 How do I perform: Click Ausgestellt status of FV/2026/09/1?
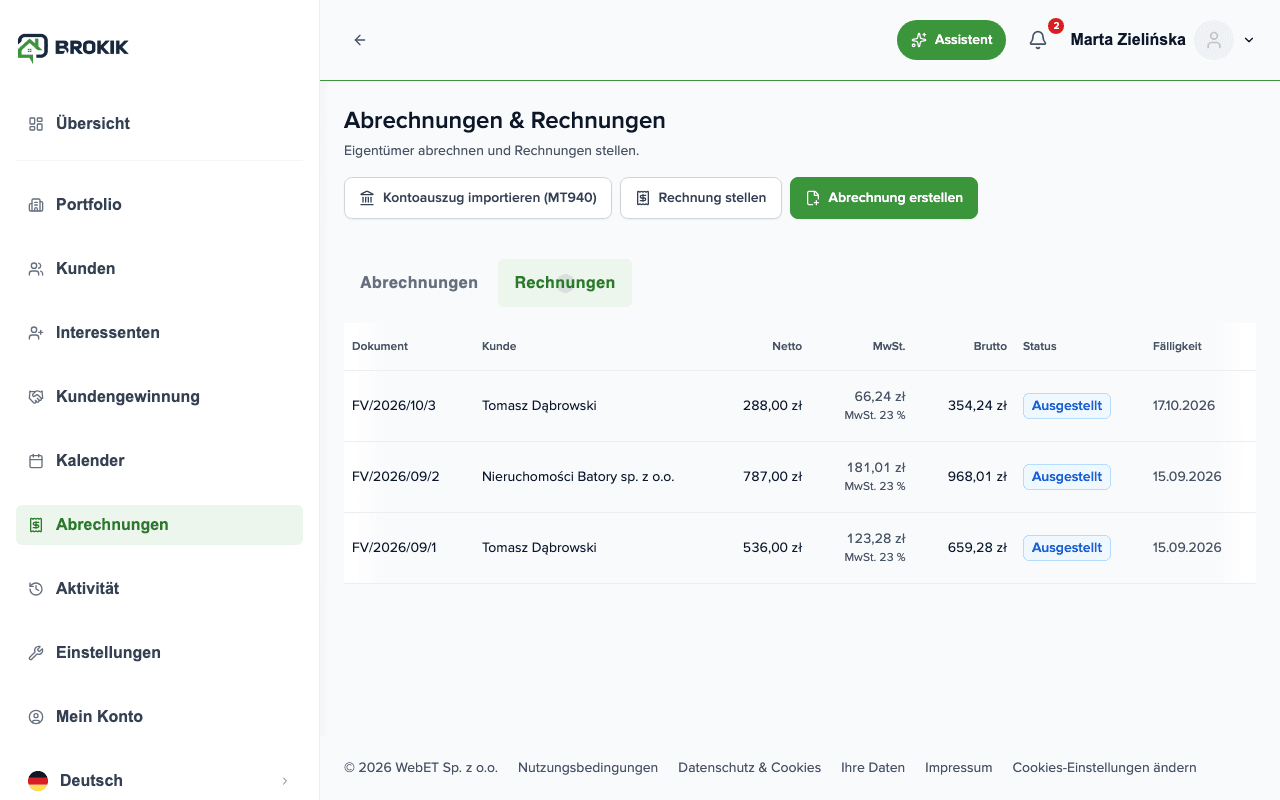coord(1067,548)
